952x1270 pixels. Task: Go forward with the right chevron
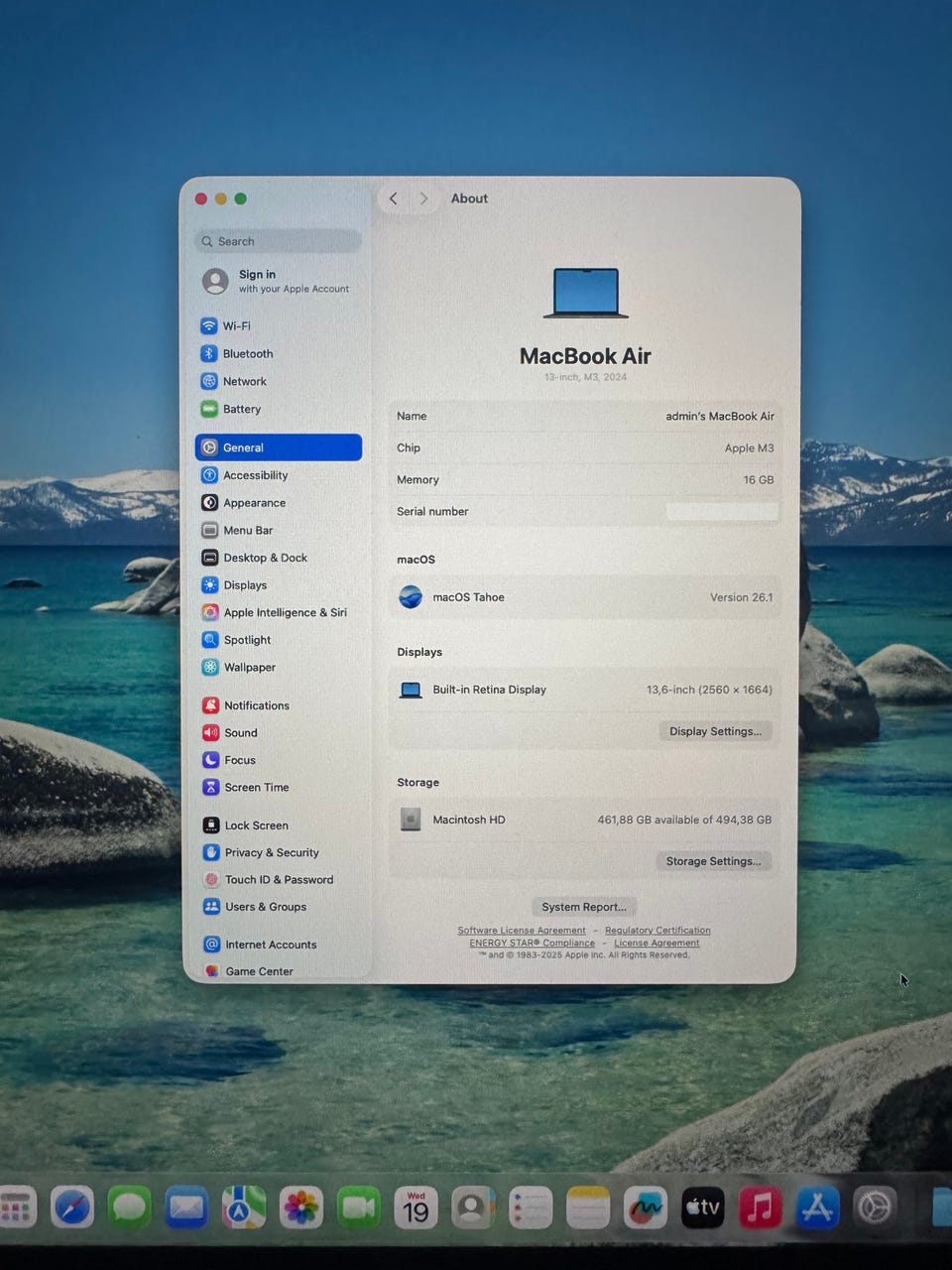[424, 198]
